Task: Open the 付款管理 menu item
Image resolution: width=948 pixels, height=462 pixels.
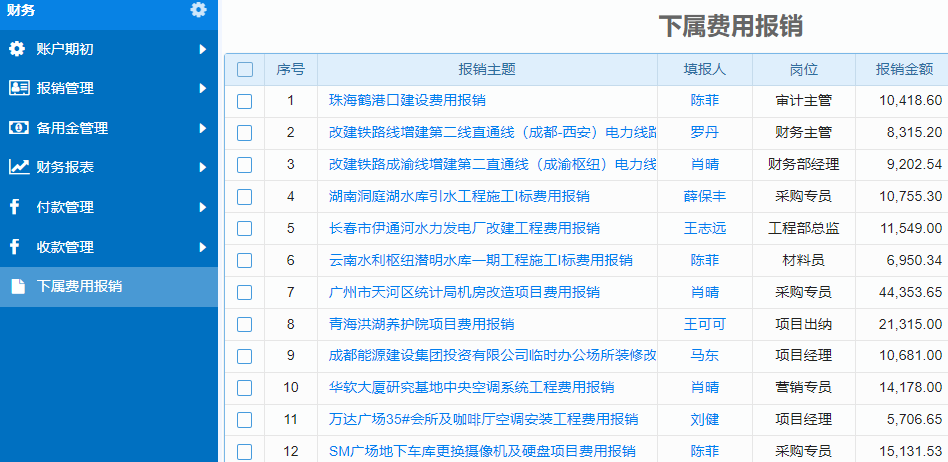Action: 65,207
